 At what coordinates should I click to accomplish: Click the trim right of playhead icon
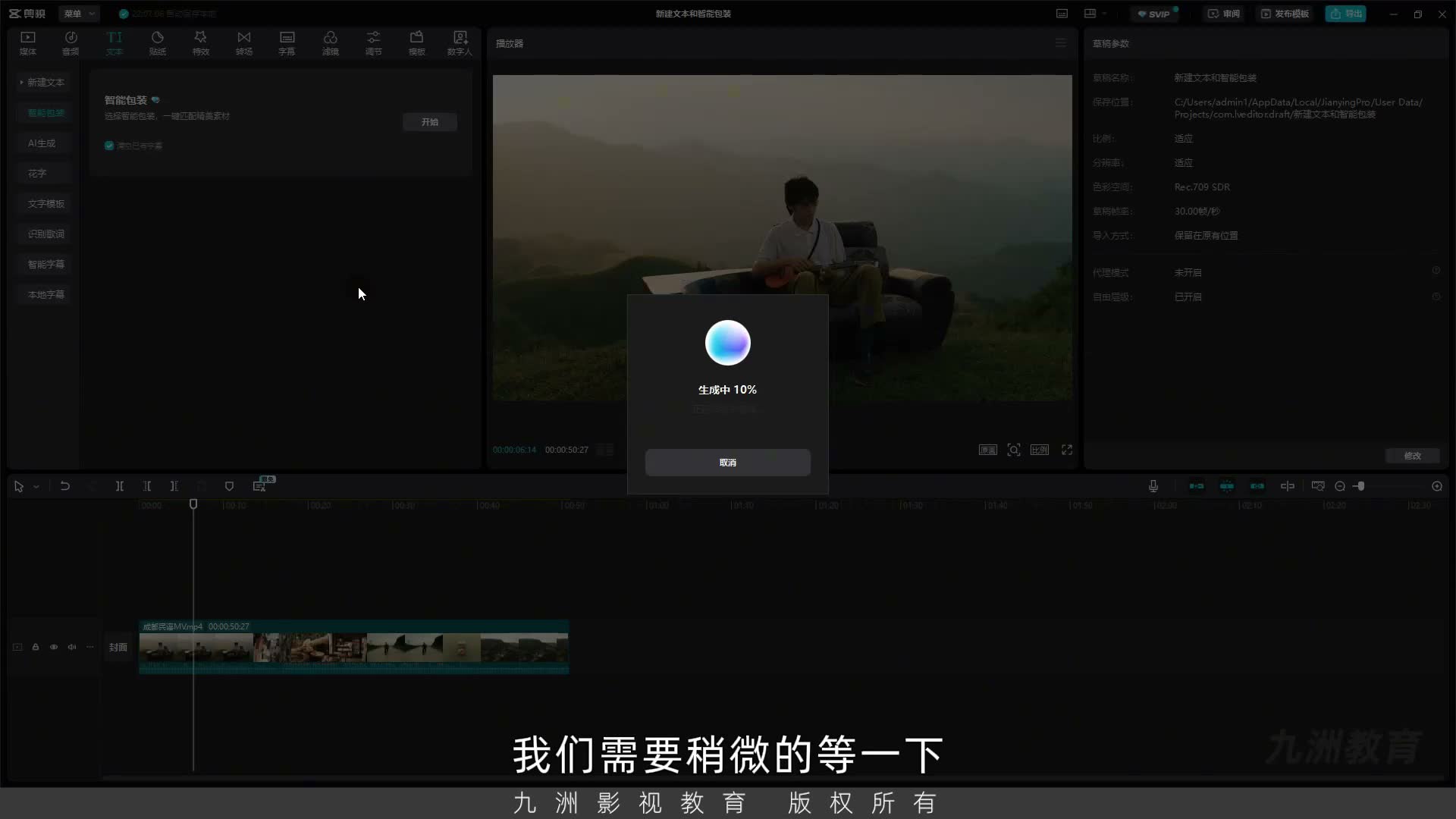174,486
